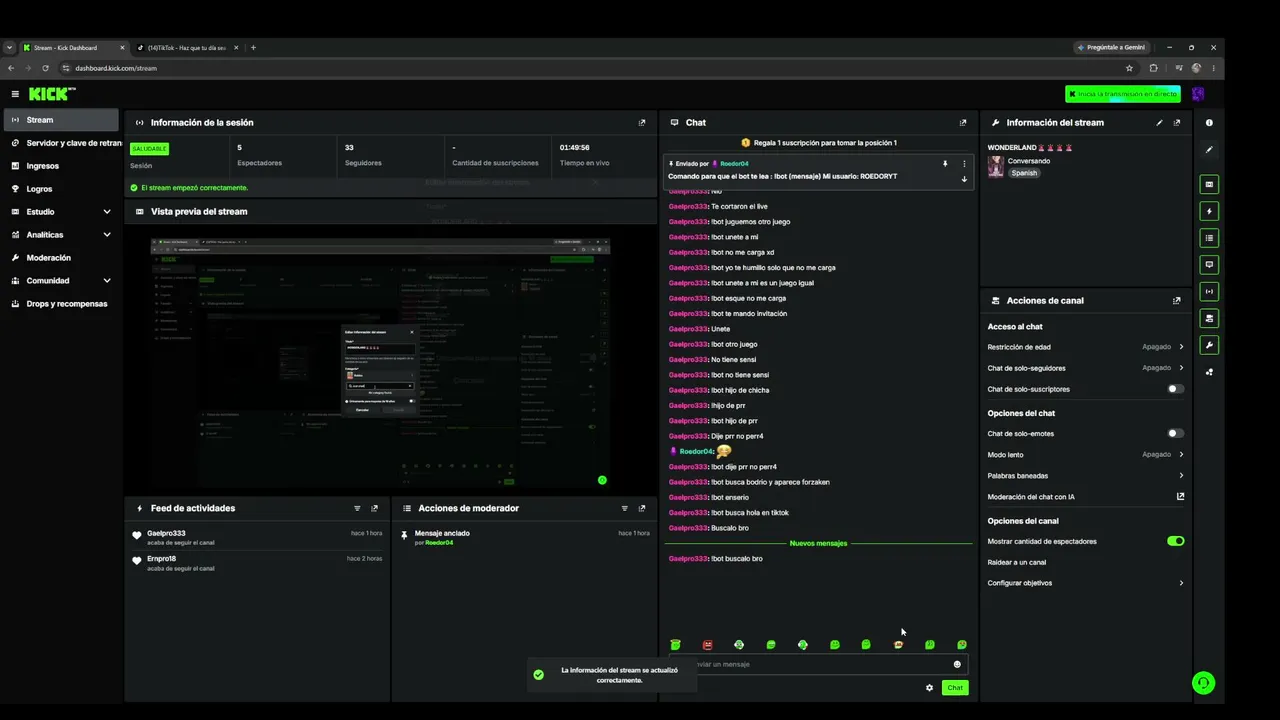Click the Pregúntale a Gemini button
This screenshot has width=1280, height=720.
click(x=1112, y=47)
